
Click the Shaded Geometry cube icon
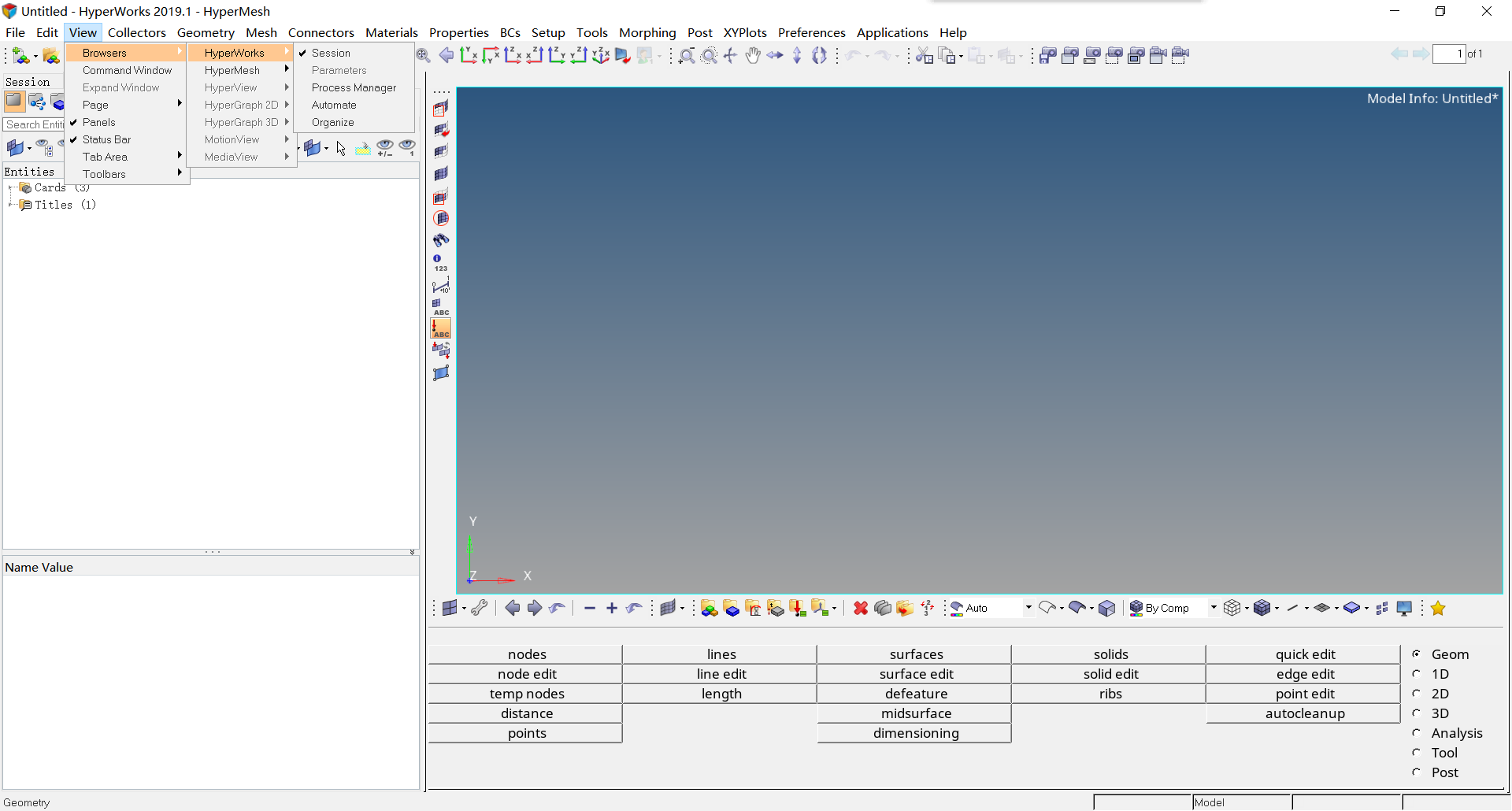coord(1107,608)
